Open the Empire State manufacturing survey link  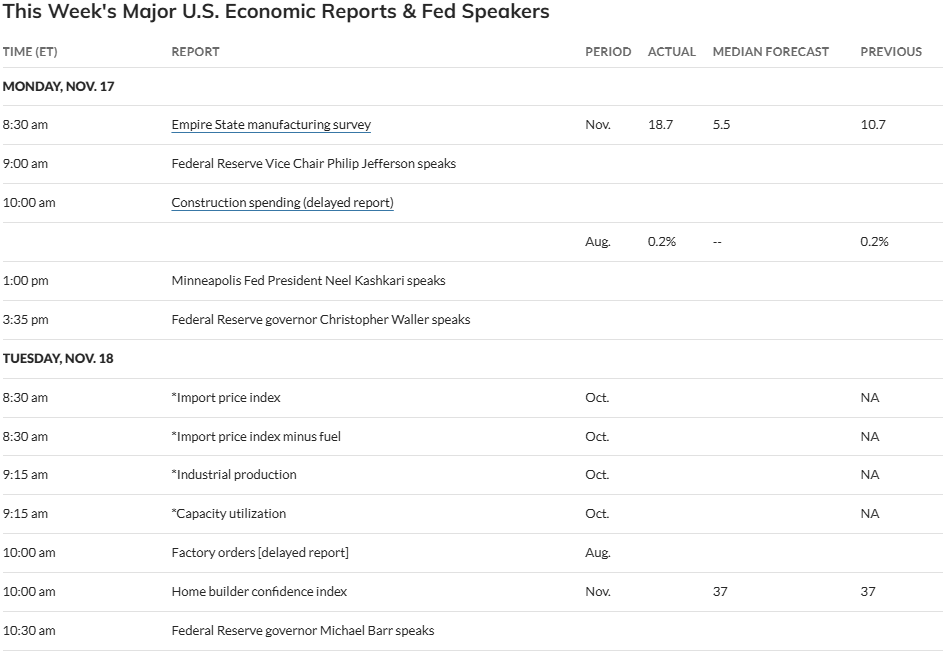pyautogui.click(x=271, y=125)
